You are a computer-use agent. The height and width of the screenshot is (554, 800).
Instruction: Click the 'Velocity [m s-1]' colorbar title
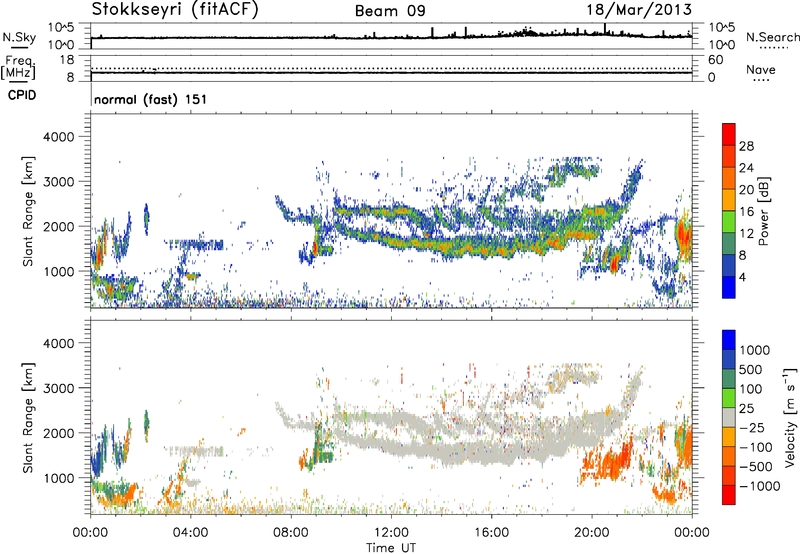tap(791, 417)
